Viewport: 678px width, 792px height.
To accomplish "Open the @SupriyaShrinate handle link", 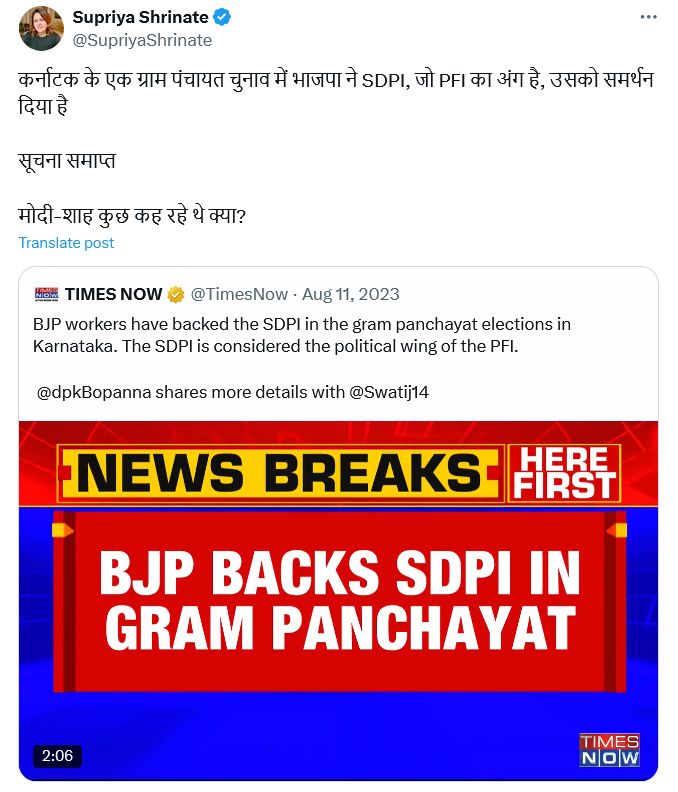I will click(142, 40).
